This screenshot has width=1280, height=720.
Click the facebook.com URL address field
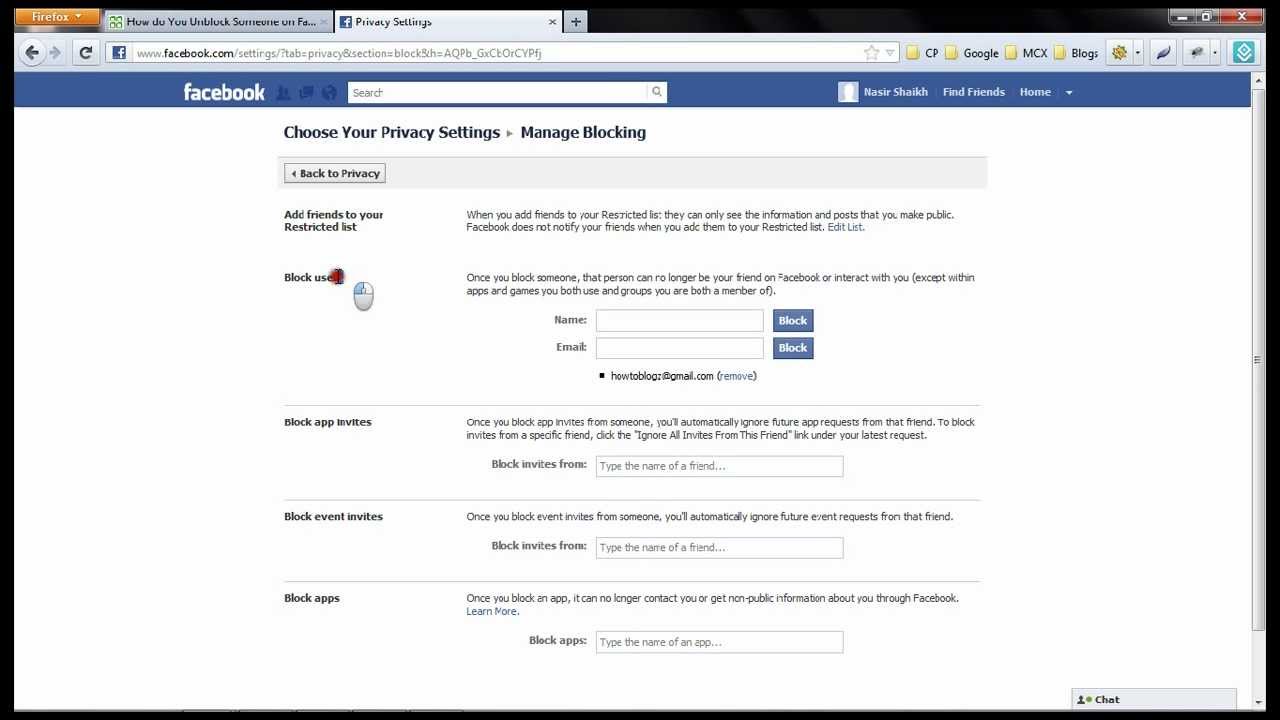pos(495,53)
